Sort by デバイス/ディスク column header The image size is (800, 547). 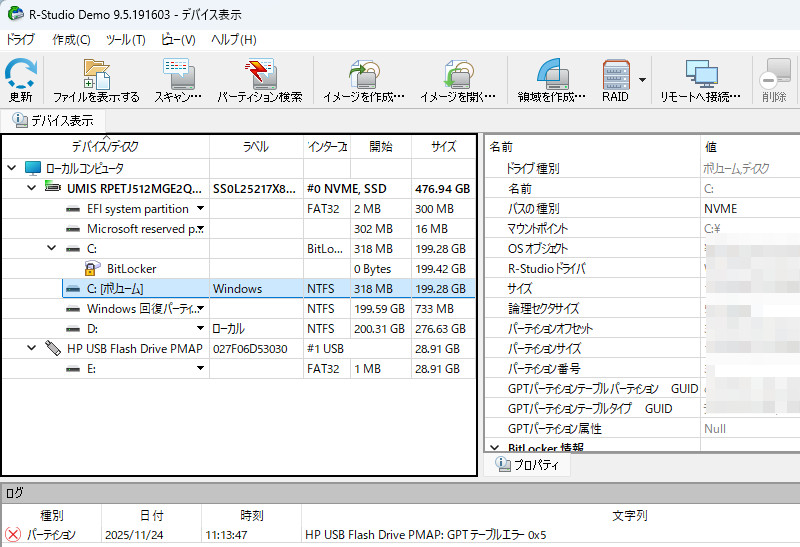pos(106,147)
